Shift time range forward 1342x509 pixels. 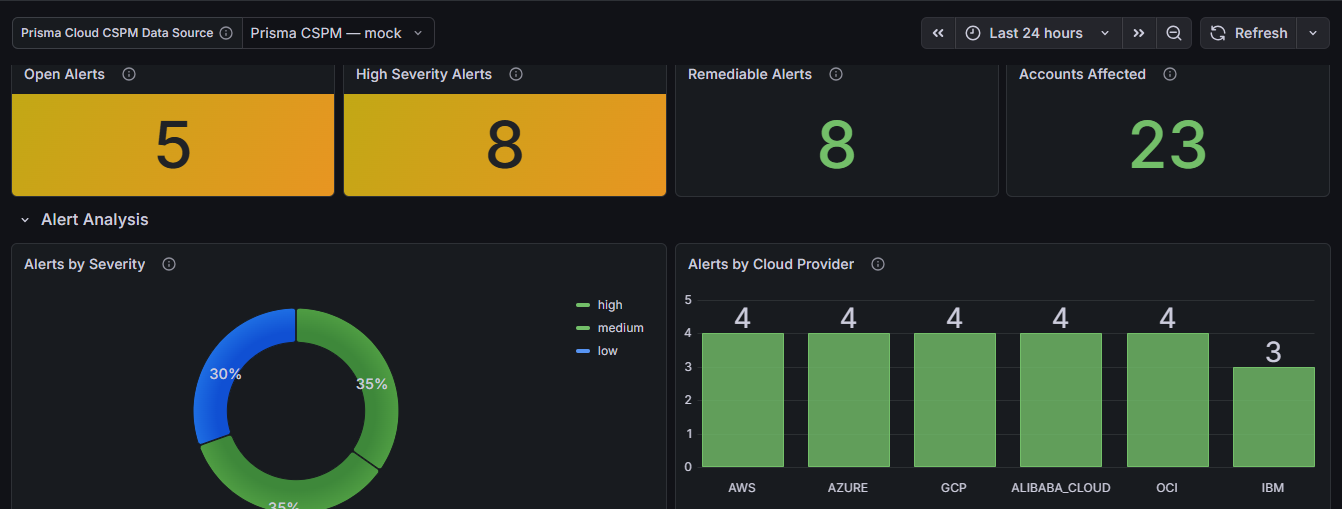(x=1139, y=33)
